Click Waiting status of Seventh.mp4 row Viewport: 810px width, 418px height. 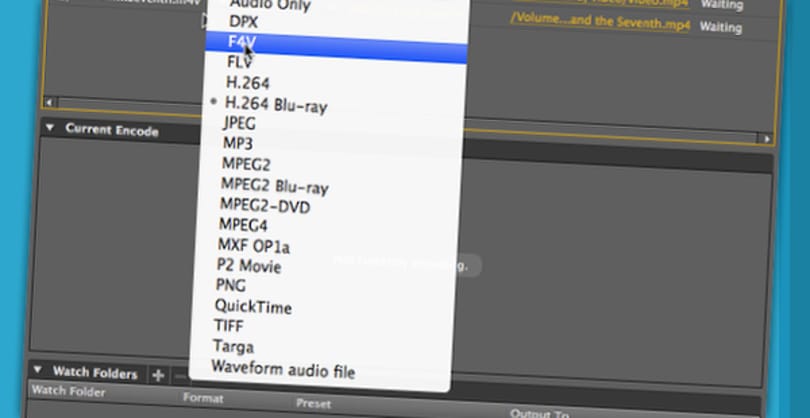[x=721, y=27]
